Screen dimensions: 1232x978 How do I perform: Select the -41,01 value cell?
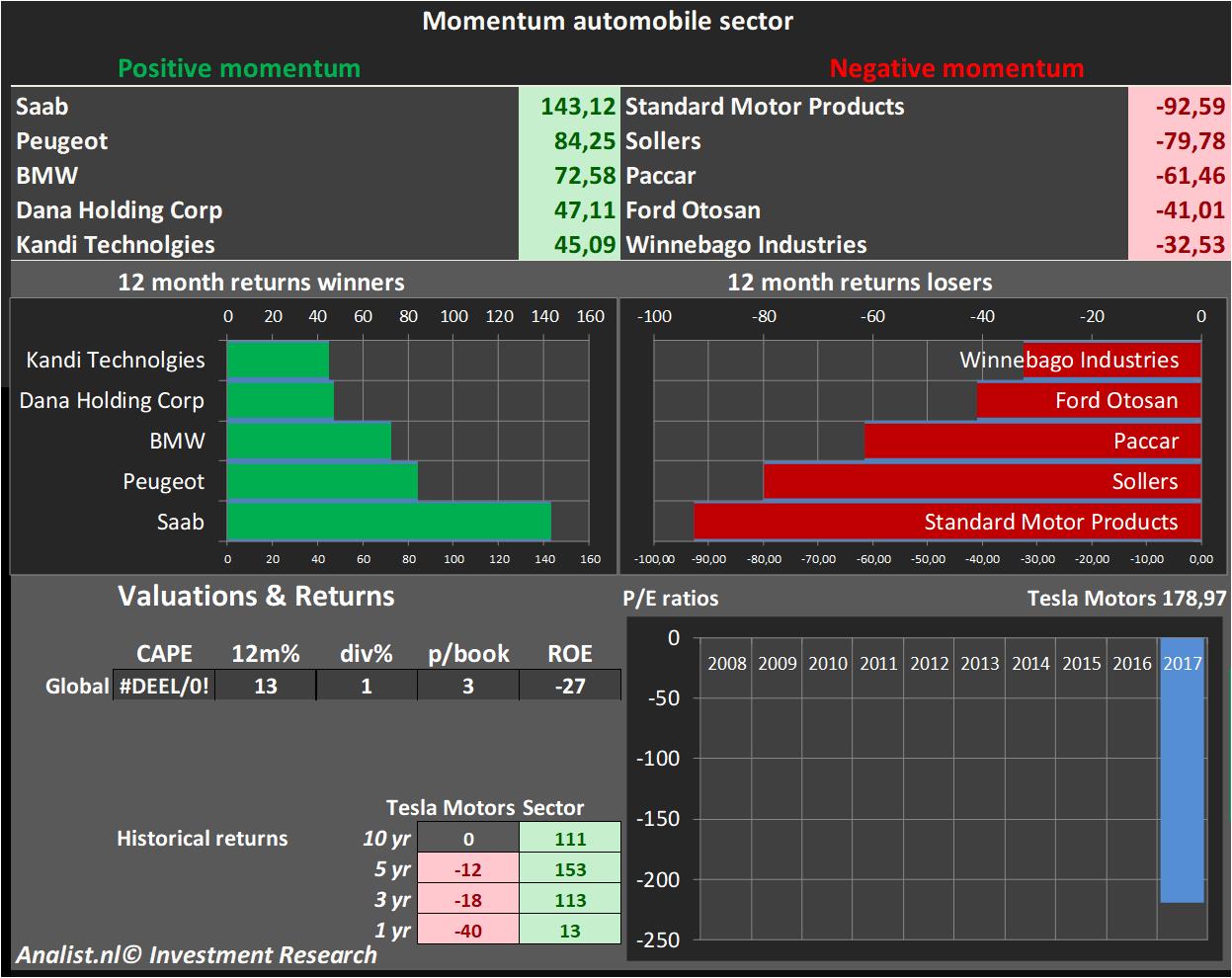pyautogui.click(x=1178, y=210)
